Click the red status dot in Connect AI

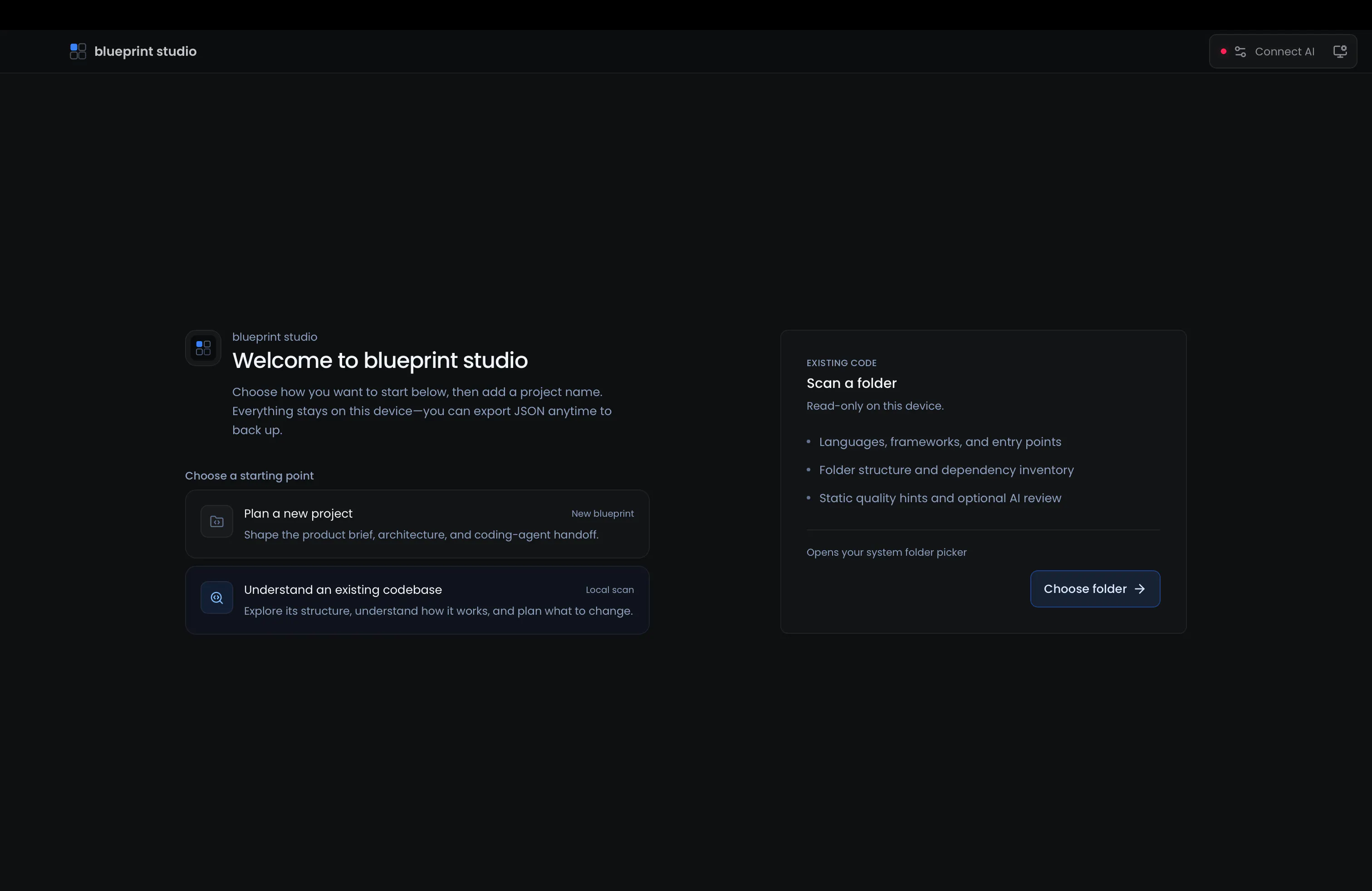1223,52
